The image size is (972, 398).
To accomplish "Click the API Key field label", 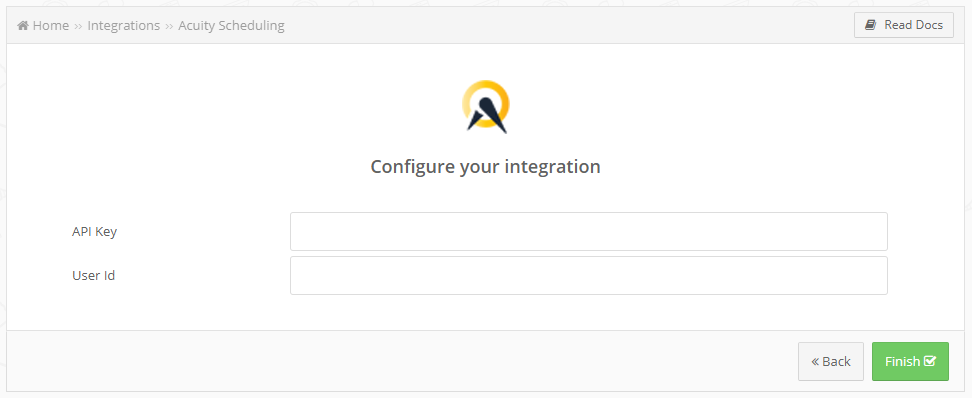I will [x=94, y=231].
